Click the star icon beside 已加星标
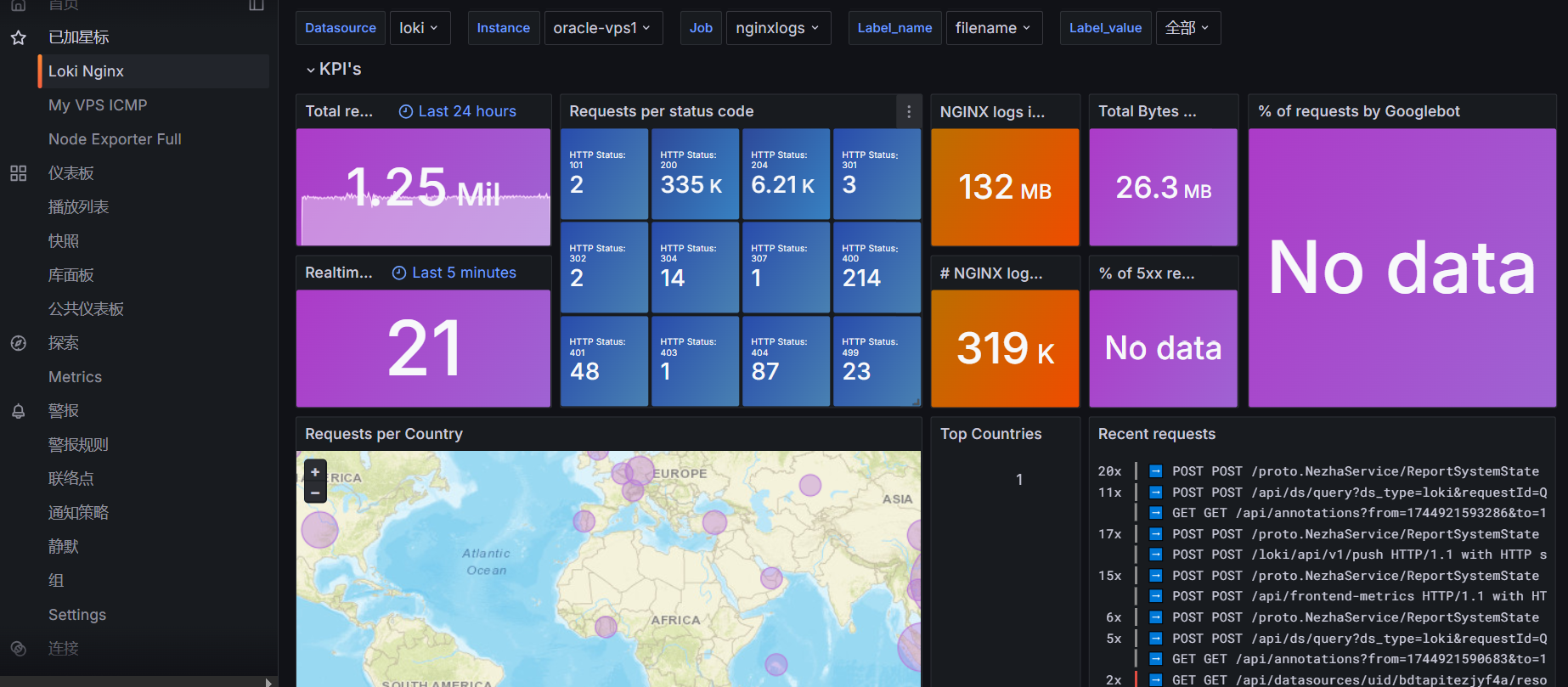The height and width of the screenshot is (687, 1568). [18, 37]
